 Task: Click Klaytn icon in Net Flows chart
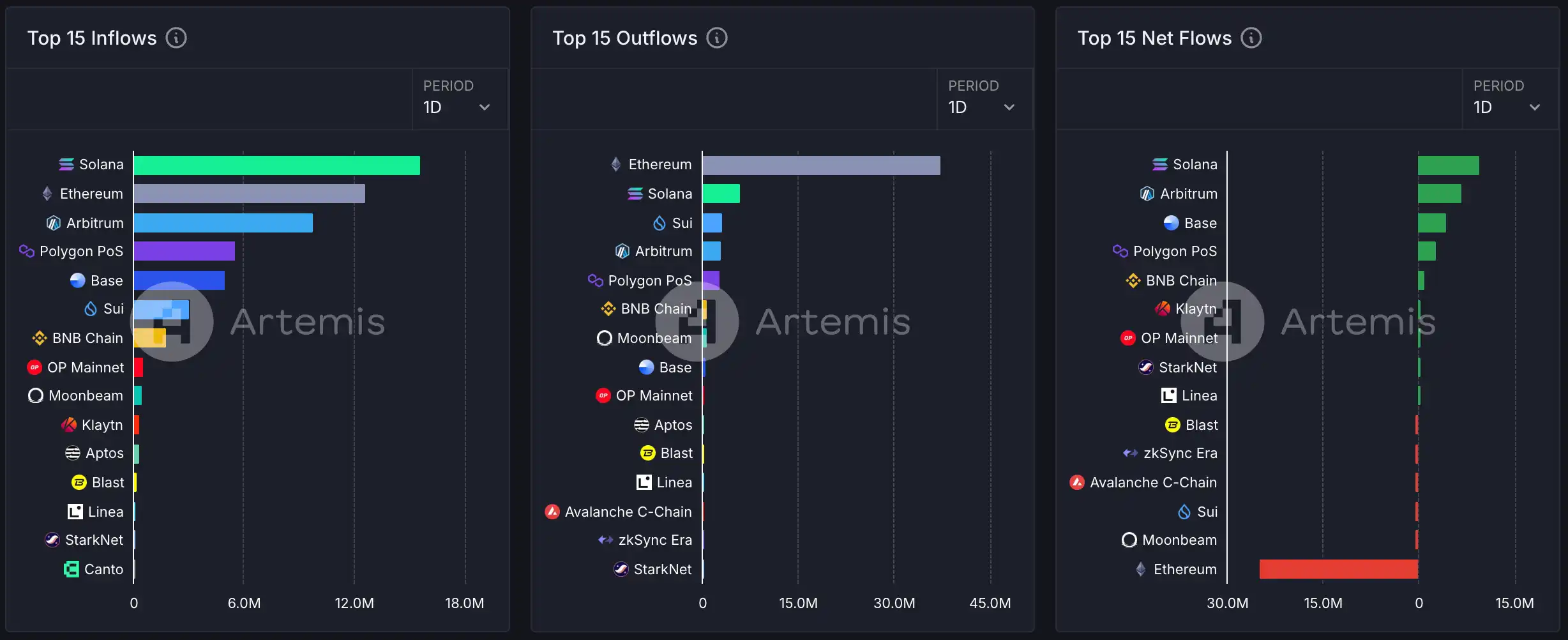[1163, 309]
